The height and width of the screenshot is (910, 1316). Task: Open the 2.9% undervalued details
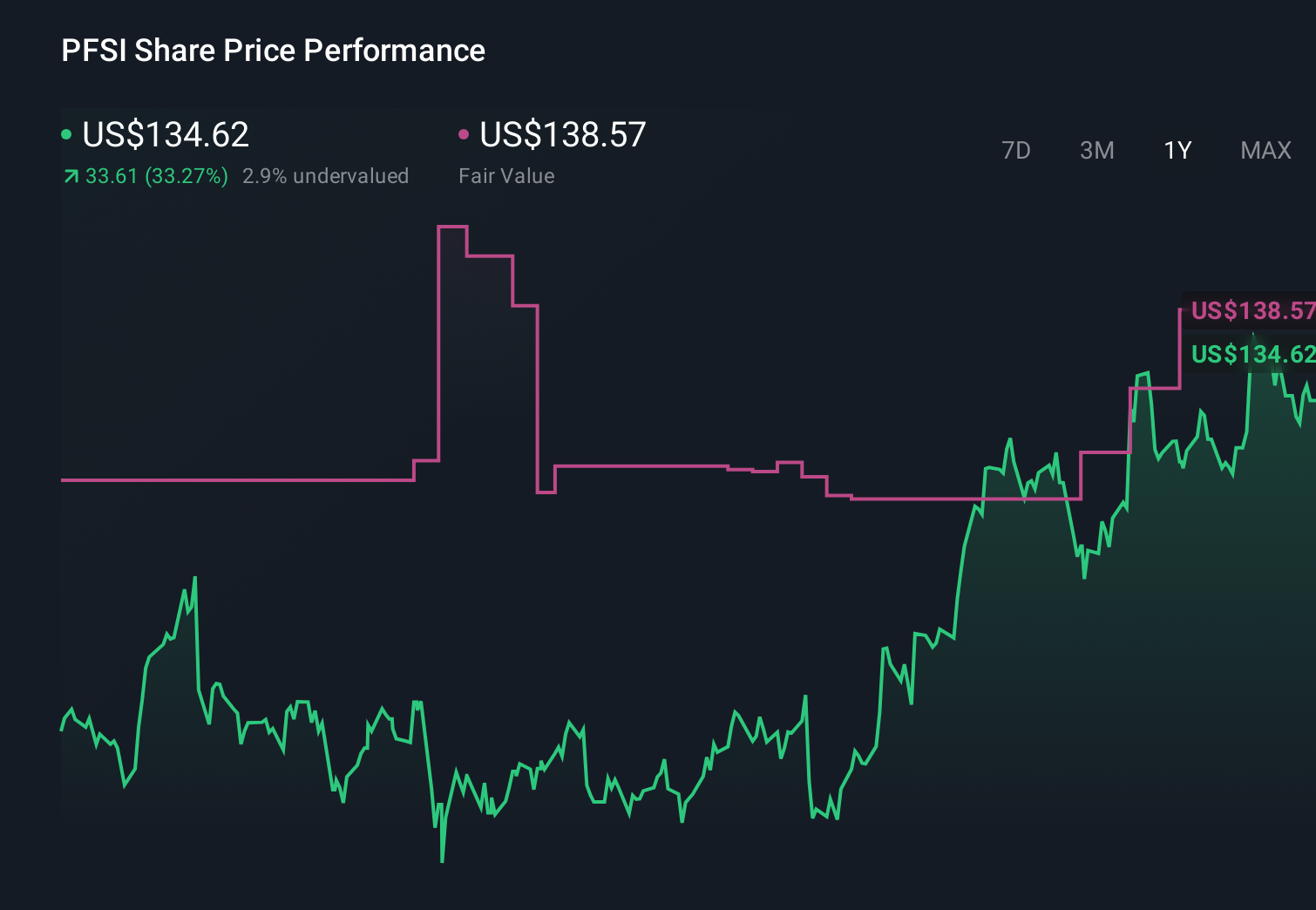tap(326, 175)
